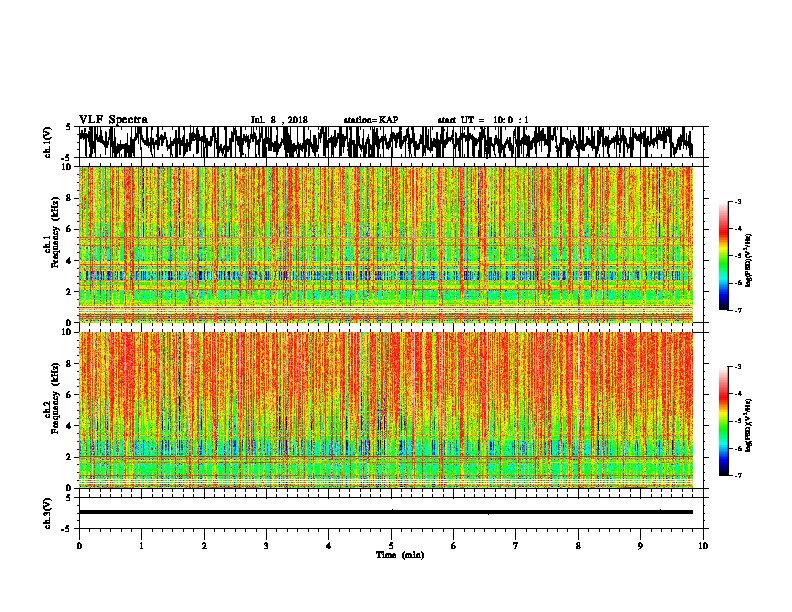This screenshot has width=792, height=612.
Task: Click the "10" kHz tick on ch.2 frequency axis
Action: point(68,332)
